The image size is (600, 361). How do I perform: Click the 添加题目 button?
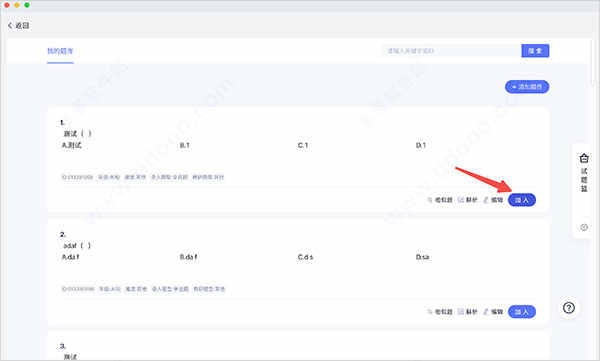coord(527,87)
